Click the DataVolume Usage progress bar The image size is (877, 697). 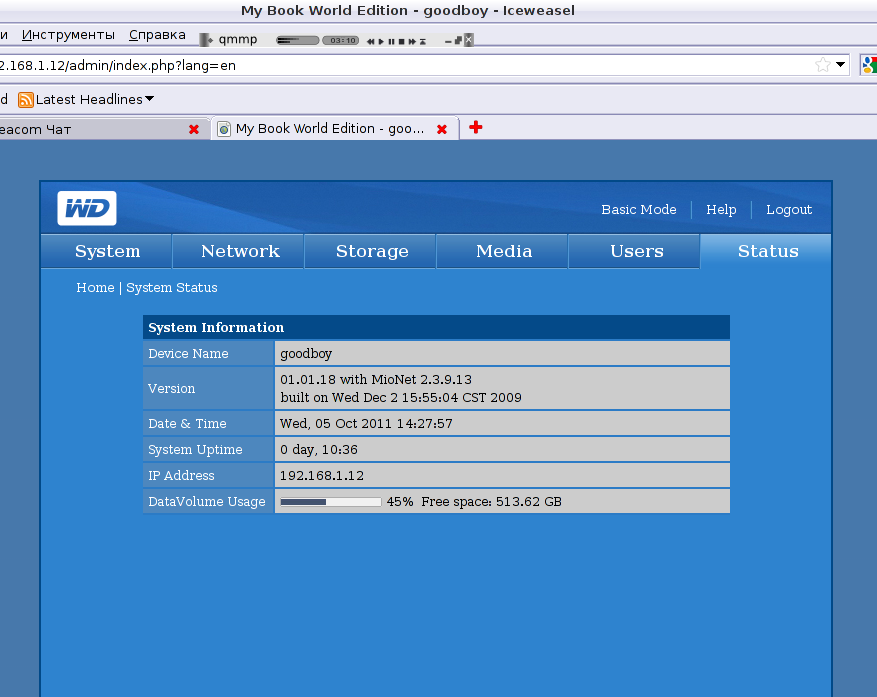click(x=331, y=502)
